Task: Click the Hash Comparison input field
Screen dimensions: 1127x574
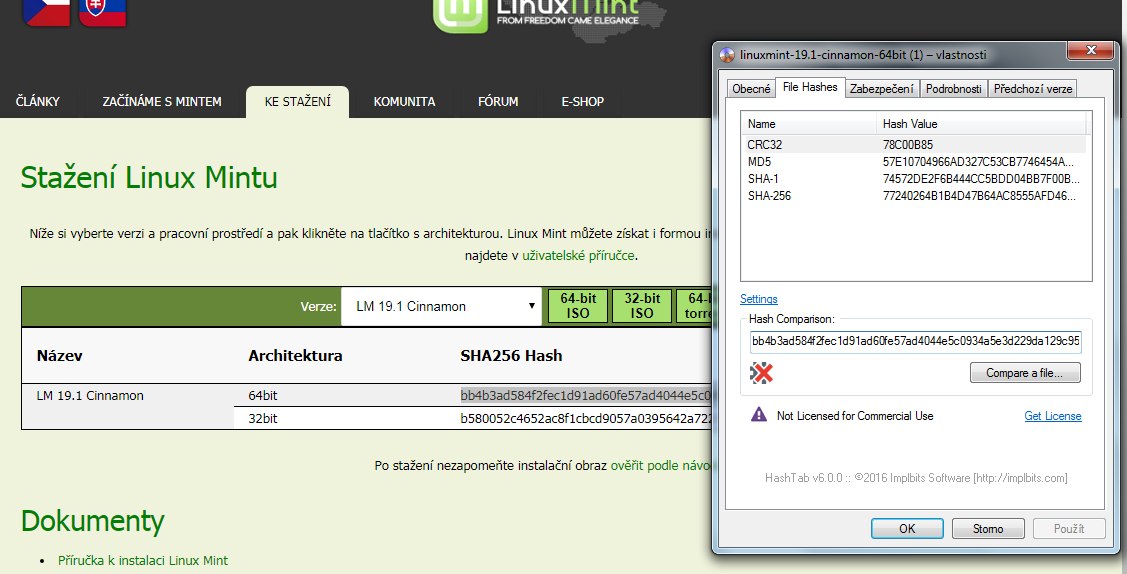Action: (916, 341)
